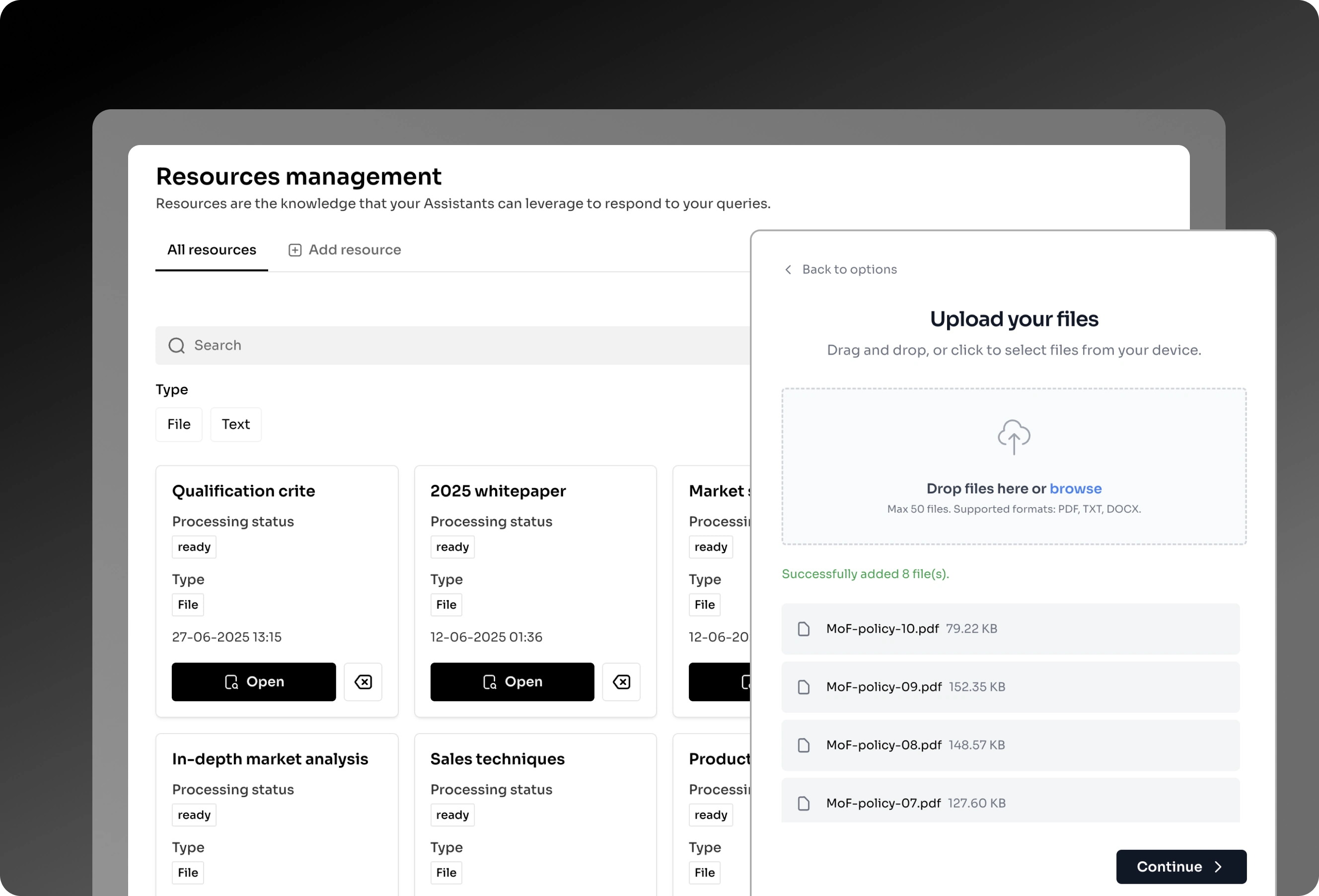This screenshot has width=1319, height=896.
Task: Click file icon beside MoF-policy-08.pdf
Action: pyautogui.click(x=803, y=745)
